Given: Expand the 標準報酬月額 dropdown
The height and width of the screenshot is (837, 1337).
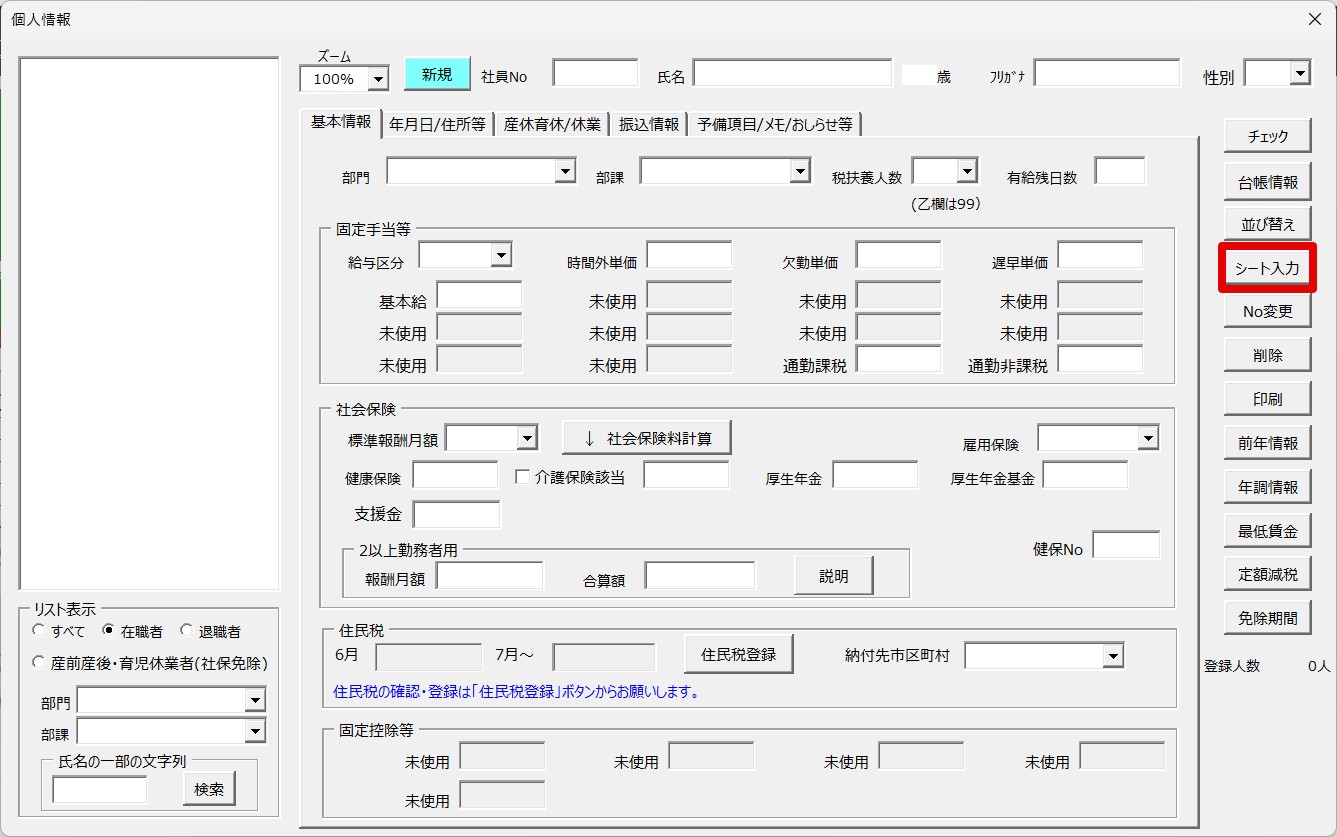Looking at the screenshot, I should click(x=527, y=438).
